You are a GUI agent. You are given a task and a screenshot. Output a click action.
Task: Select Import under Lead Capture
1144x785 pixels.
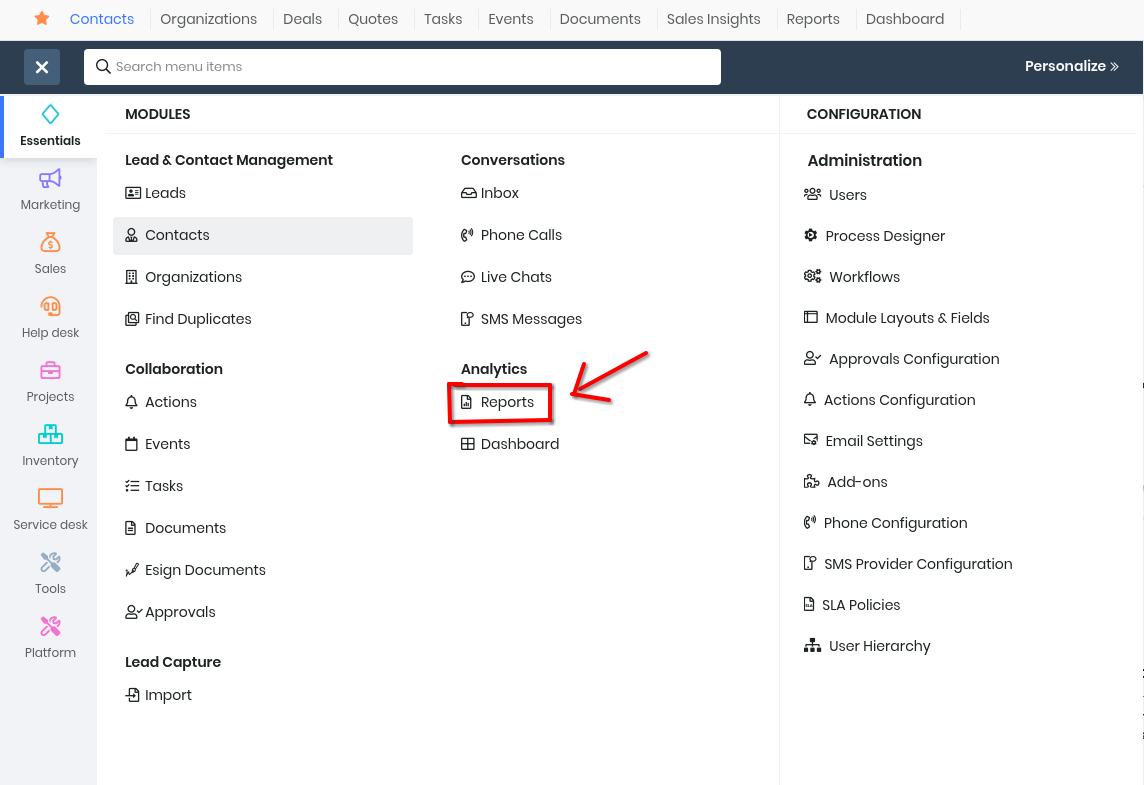[x=168, y=695]
